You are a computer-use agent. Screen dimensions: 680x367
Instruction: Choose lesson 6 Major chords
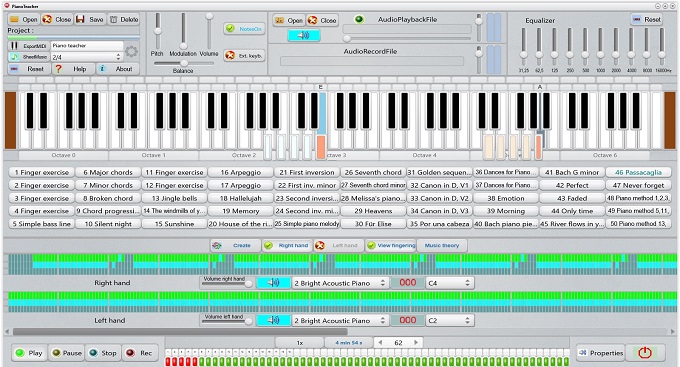click(108, 172)
